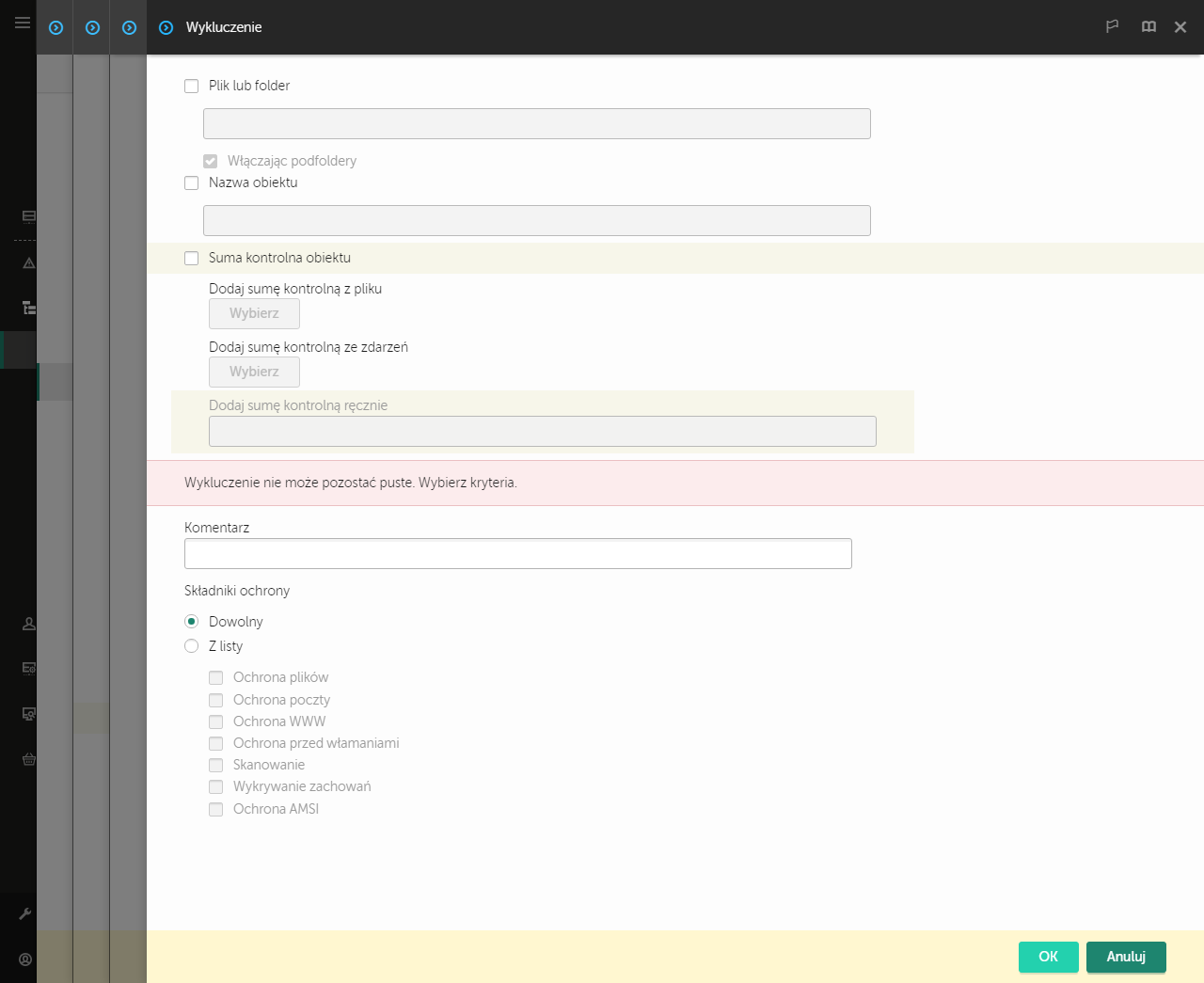Select the Dowolny radio button
This screenshot has height=983, width=1204.
coord(192,622)
